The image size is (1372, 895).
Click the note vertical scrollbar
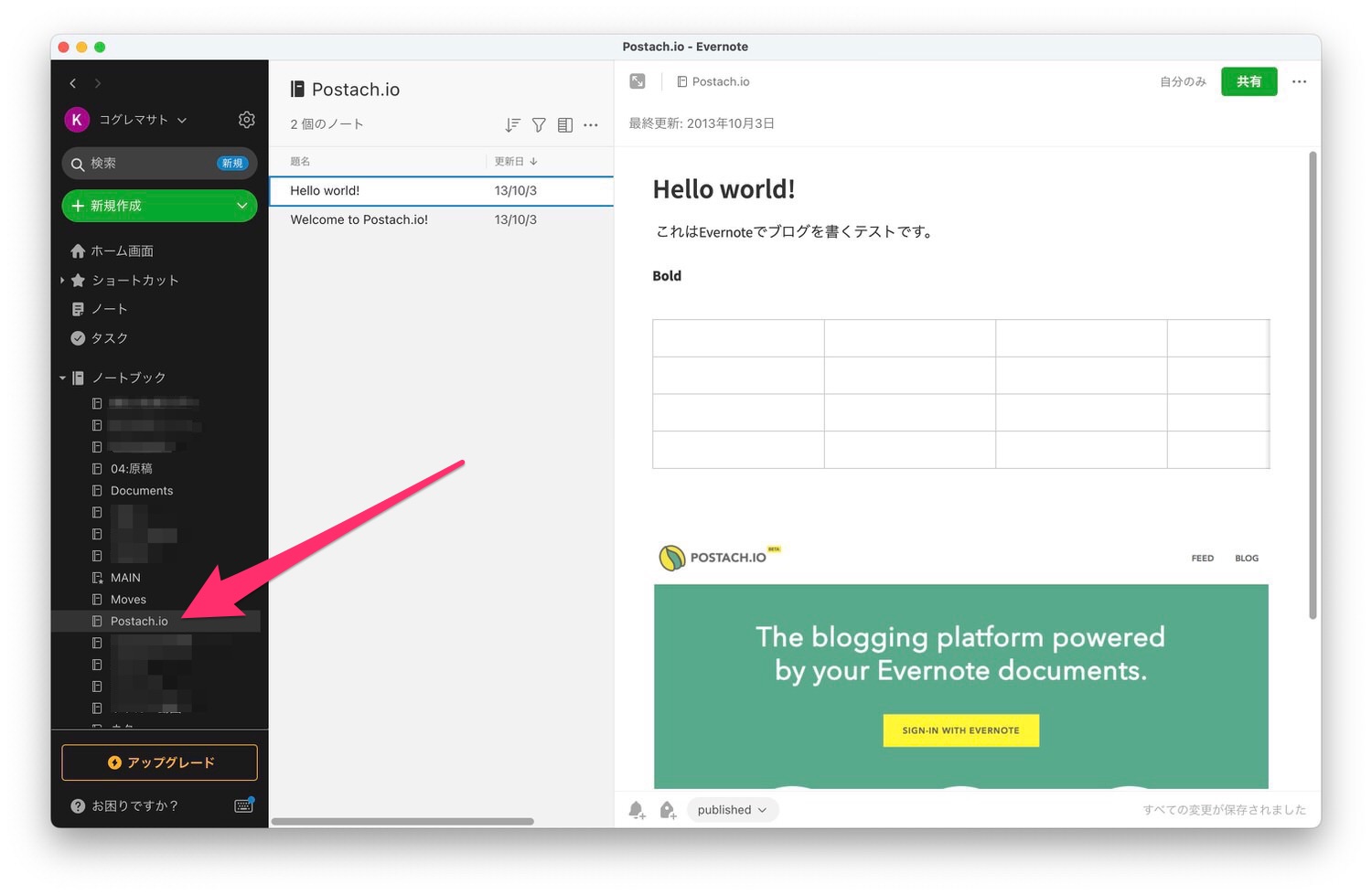tap(1313, 385)
